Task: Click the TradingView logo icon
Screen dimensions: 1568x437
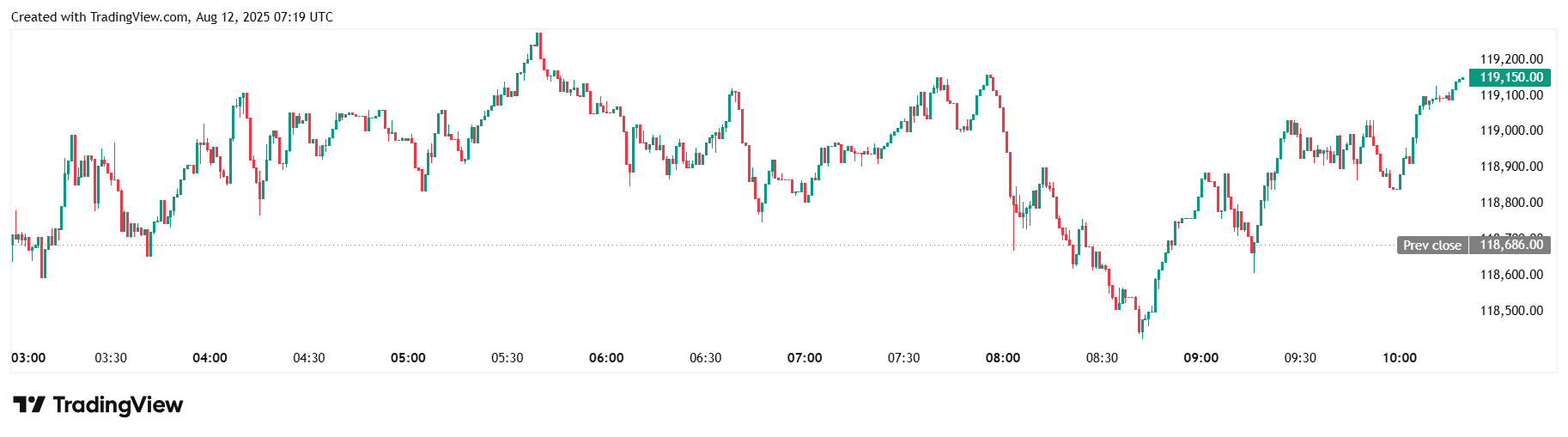Action: (x=28, y=404)
